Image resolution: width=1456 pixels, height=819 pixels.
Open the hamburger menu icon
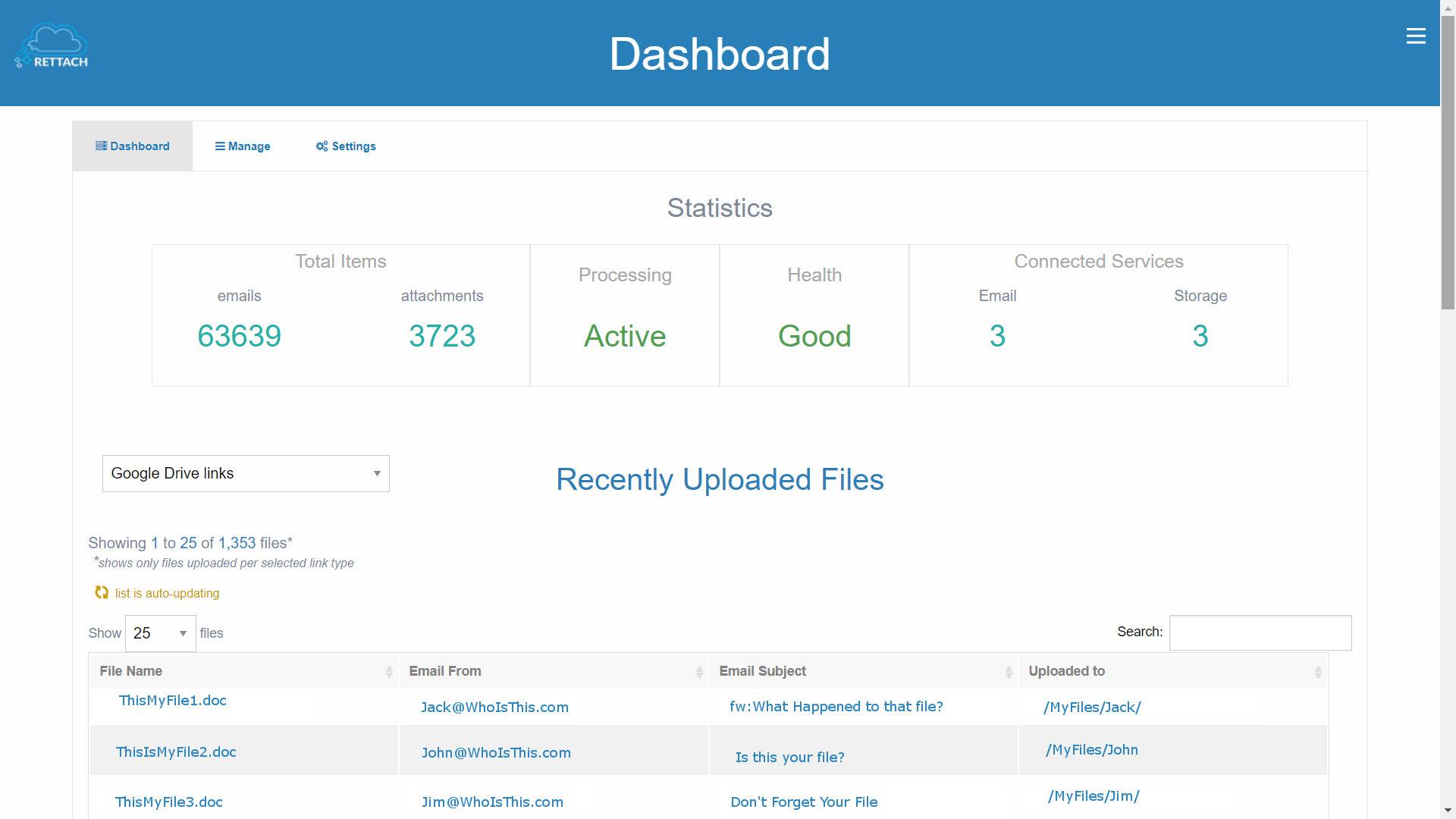(1416, 36)
